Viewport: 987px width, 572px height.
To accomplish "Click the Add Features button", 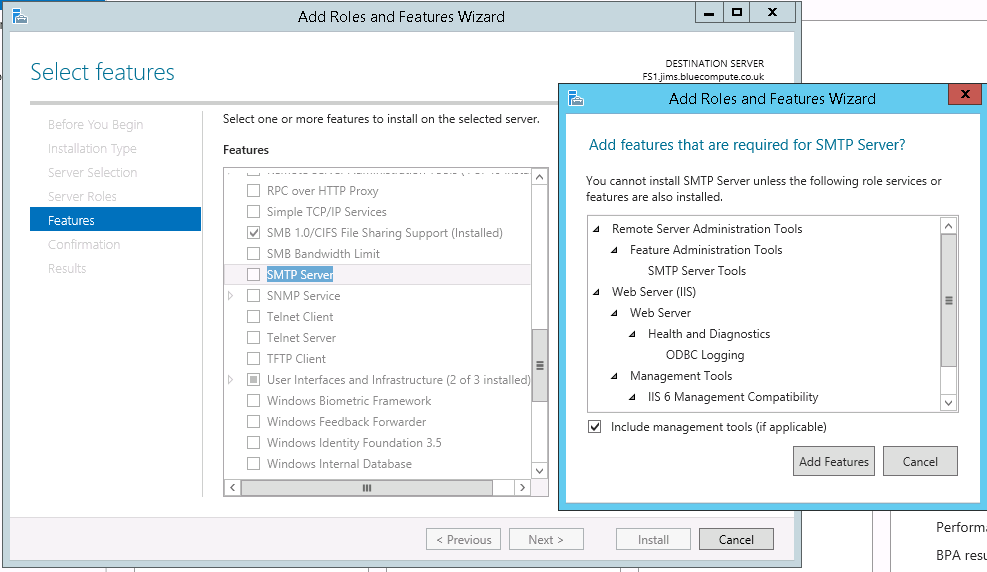I will [833, 462].
